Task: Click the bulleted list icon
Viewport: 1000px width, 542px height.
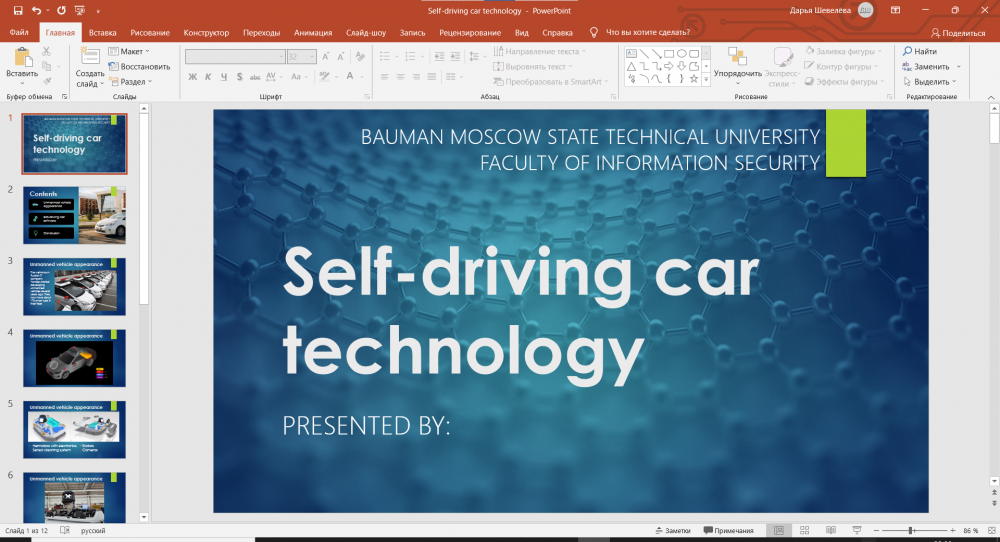Action: coord(385,57)
